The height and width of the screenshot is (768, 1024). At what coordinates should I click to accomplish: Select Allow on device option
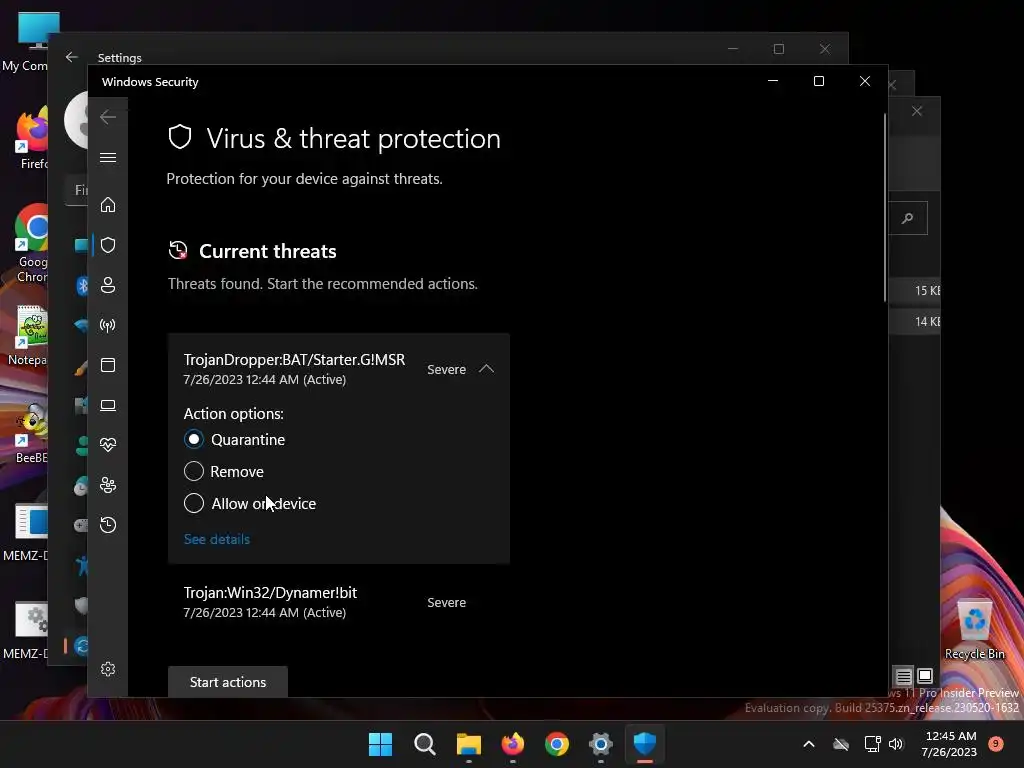194,504
